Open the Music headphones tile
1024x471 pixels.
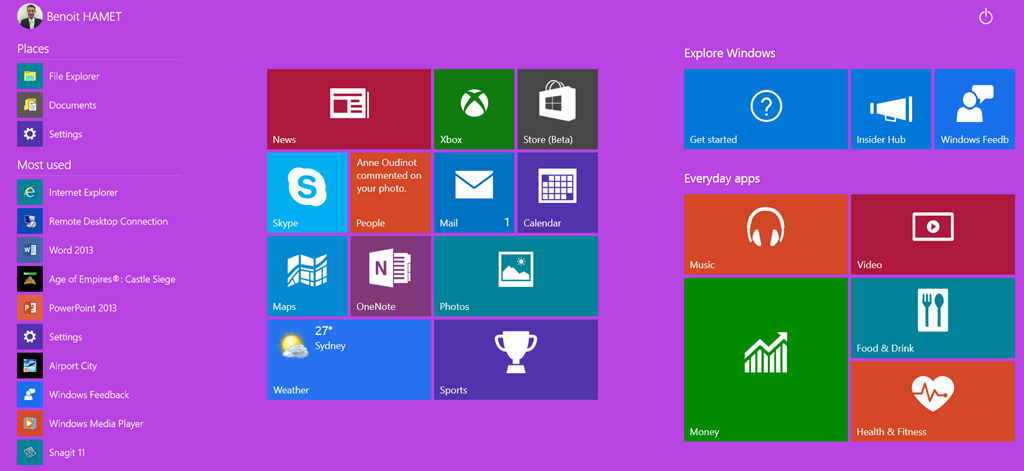click(765, 233)
